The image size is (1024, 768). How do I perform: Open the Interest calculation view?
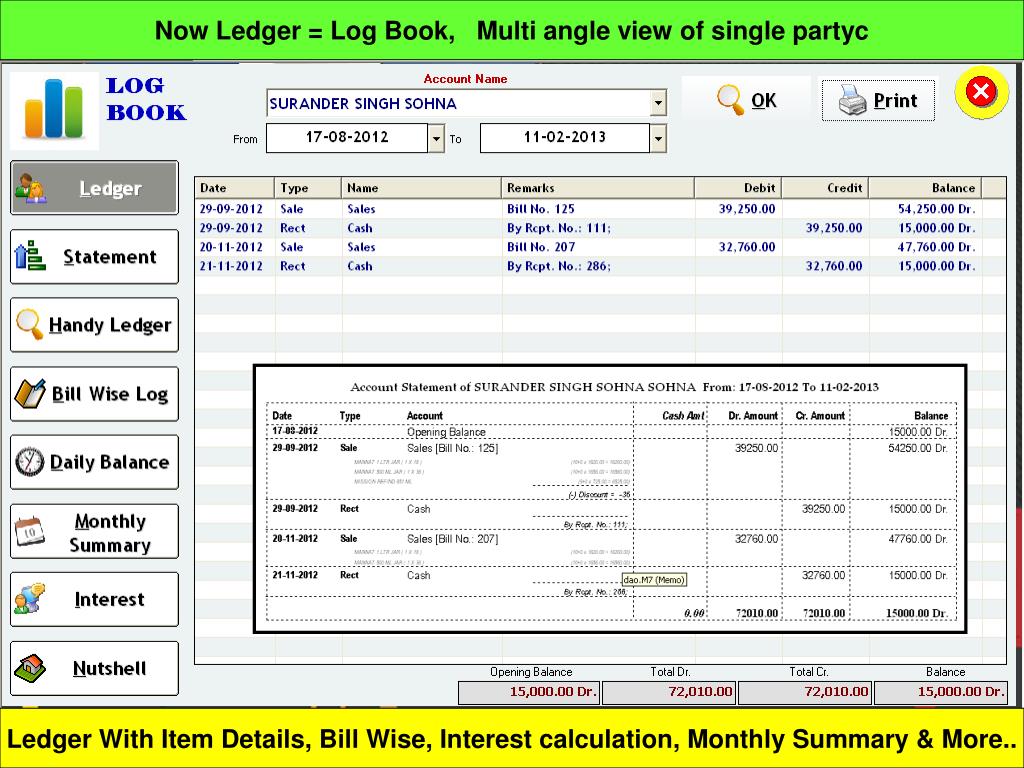(94, 600)
